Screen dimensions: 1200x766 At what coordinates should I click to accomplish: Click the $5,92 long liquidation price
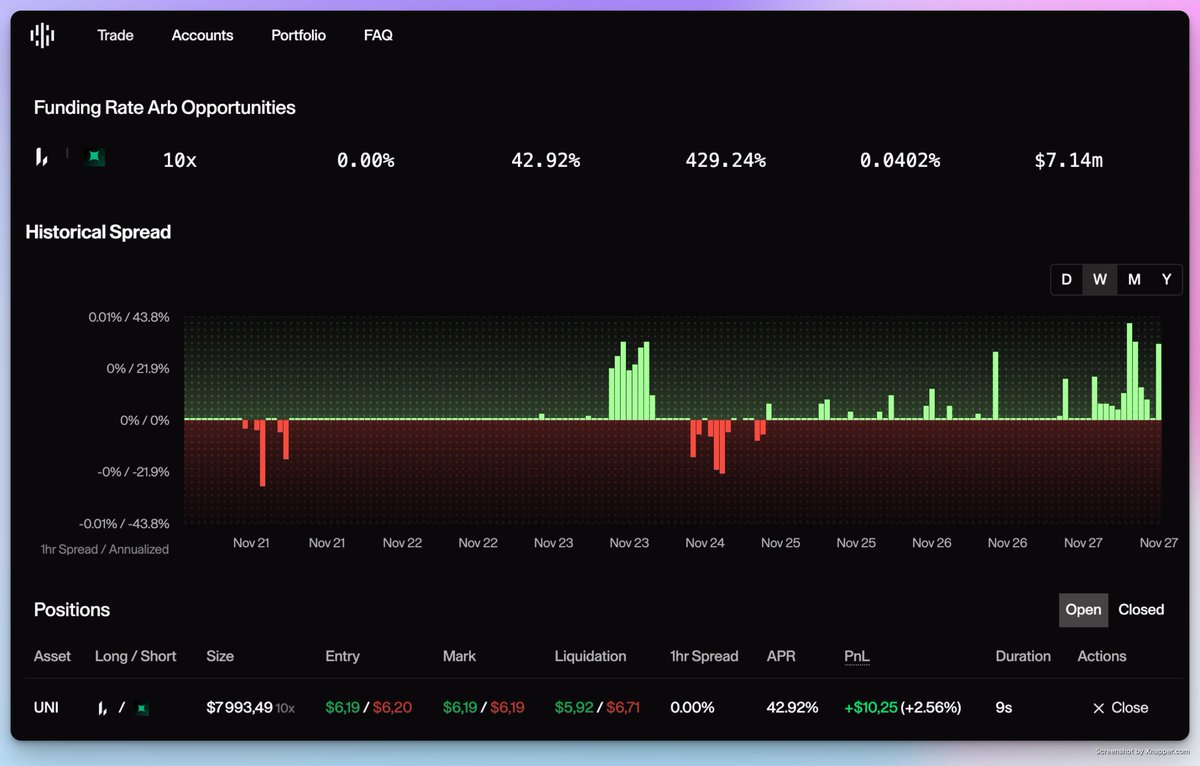point(573,707)
